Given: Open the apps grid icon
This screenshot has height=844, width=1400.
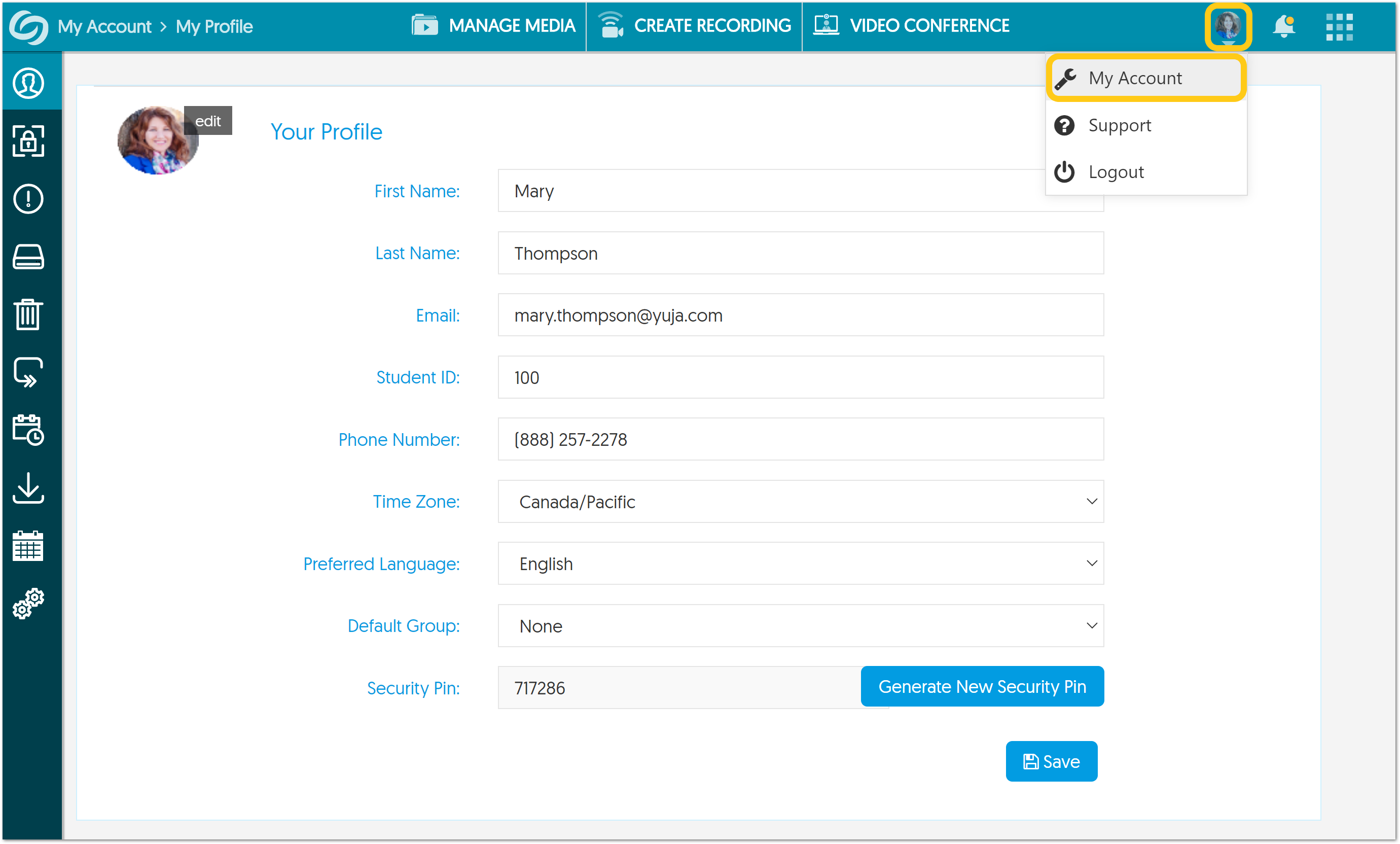Looking at the screenshot, I should pos(1339,27).
